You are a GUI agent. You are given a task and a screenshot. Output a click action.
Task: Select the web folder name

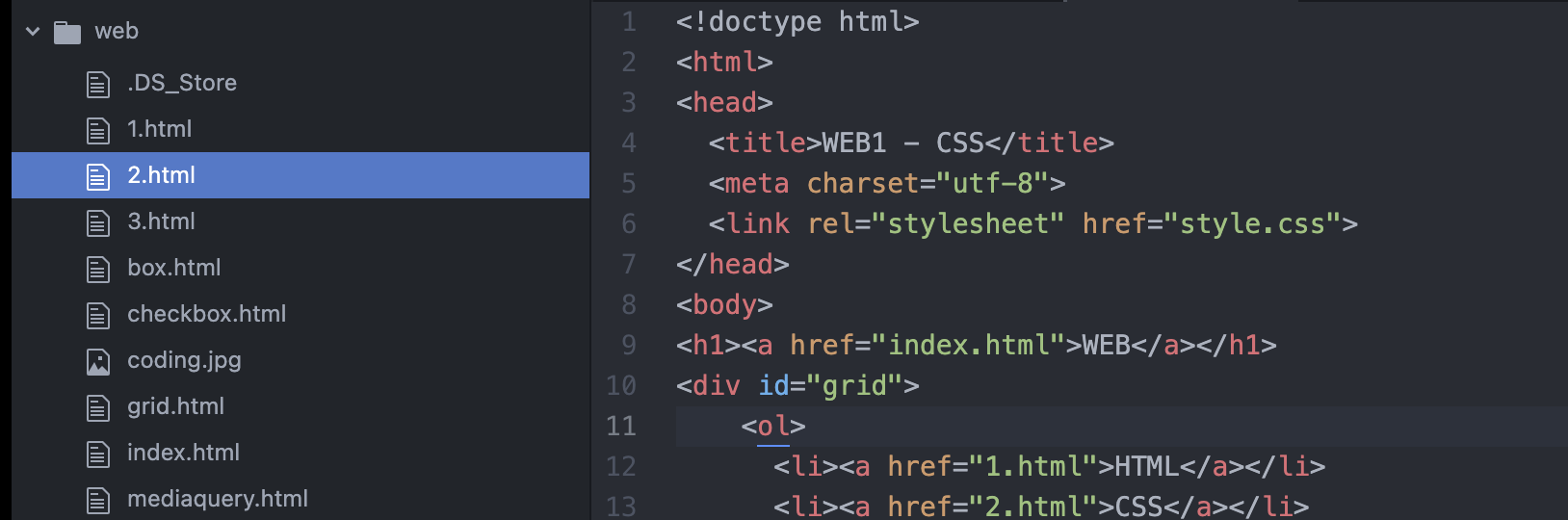(117, 32)
